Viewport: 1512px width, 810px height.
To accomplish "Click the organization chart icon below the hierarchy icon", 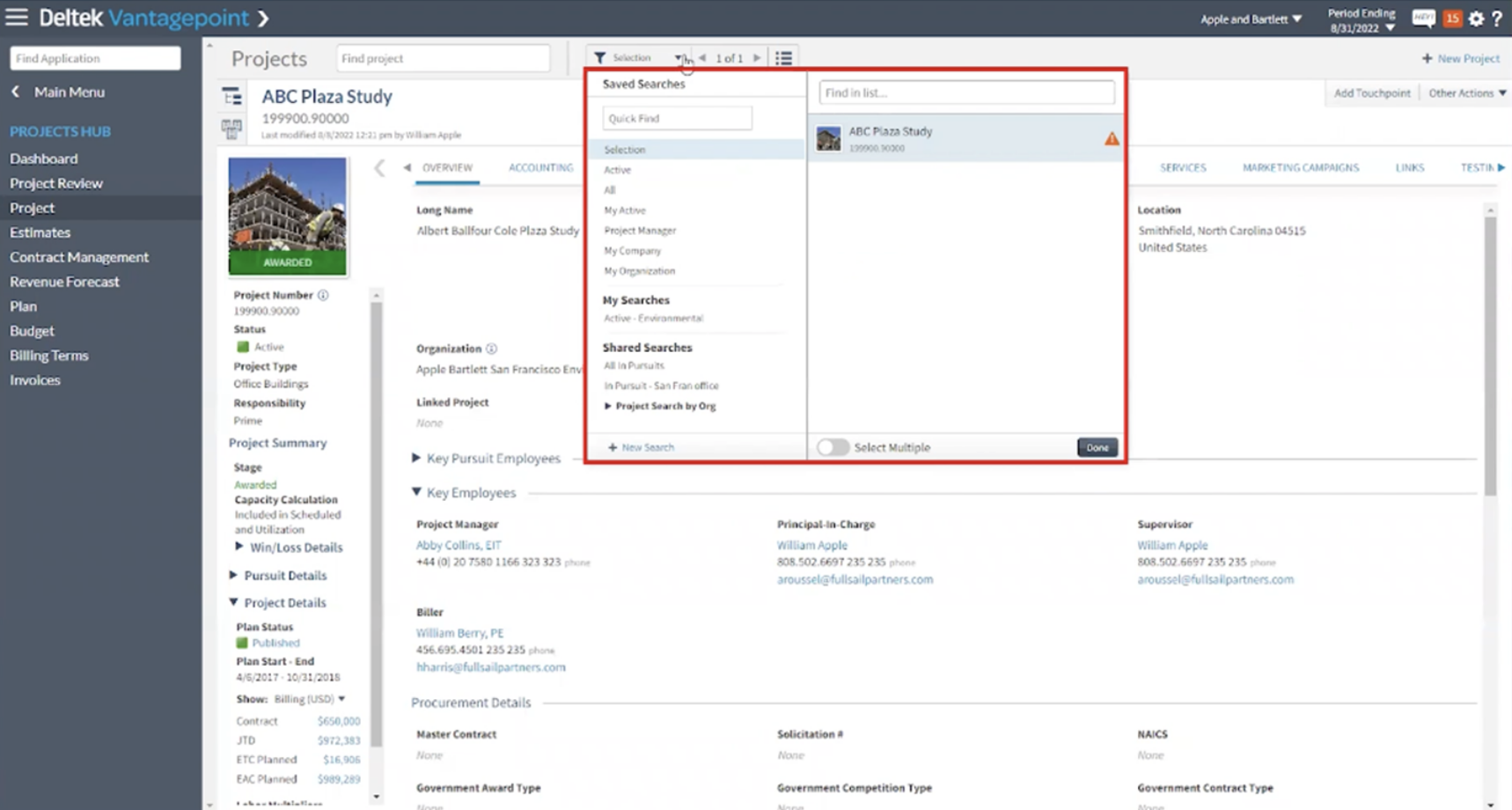I will click(x=231, y=129).
